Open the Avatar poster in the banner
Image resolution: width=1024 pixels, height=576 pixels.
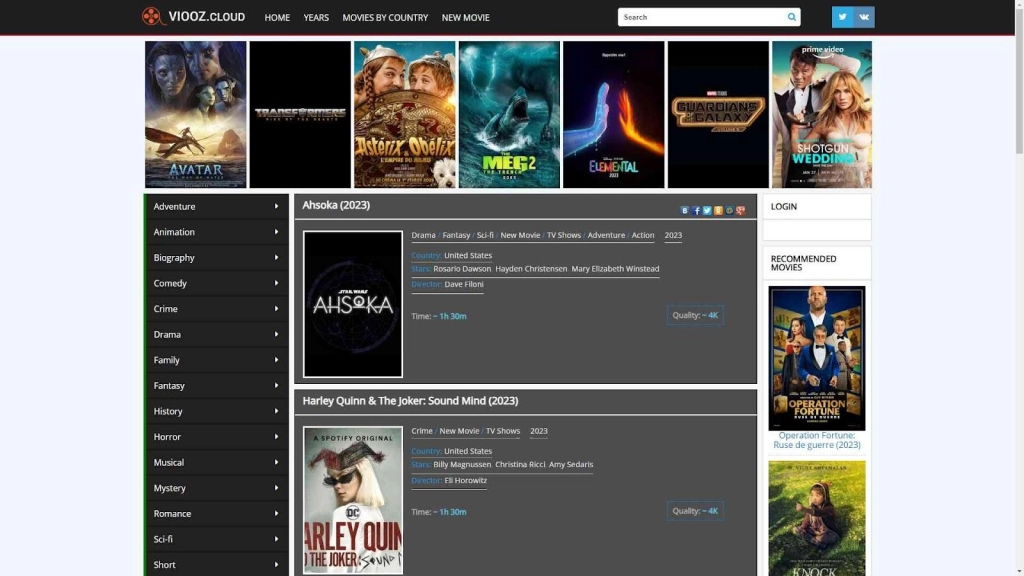click(x=196, y=114)
